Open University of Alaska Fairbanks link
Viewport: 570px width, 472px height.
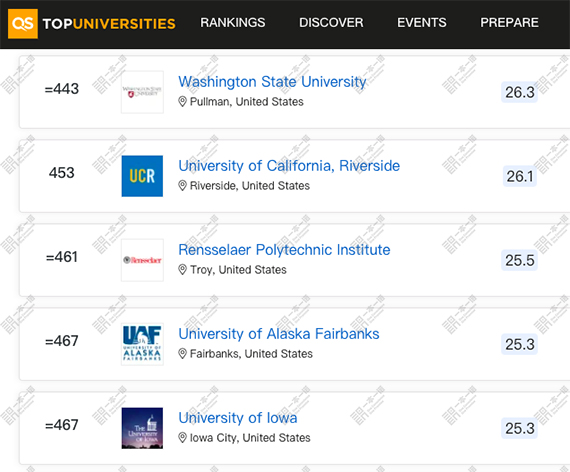click(x=279, y=334)
